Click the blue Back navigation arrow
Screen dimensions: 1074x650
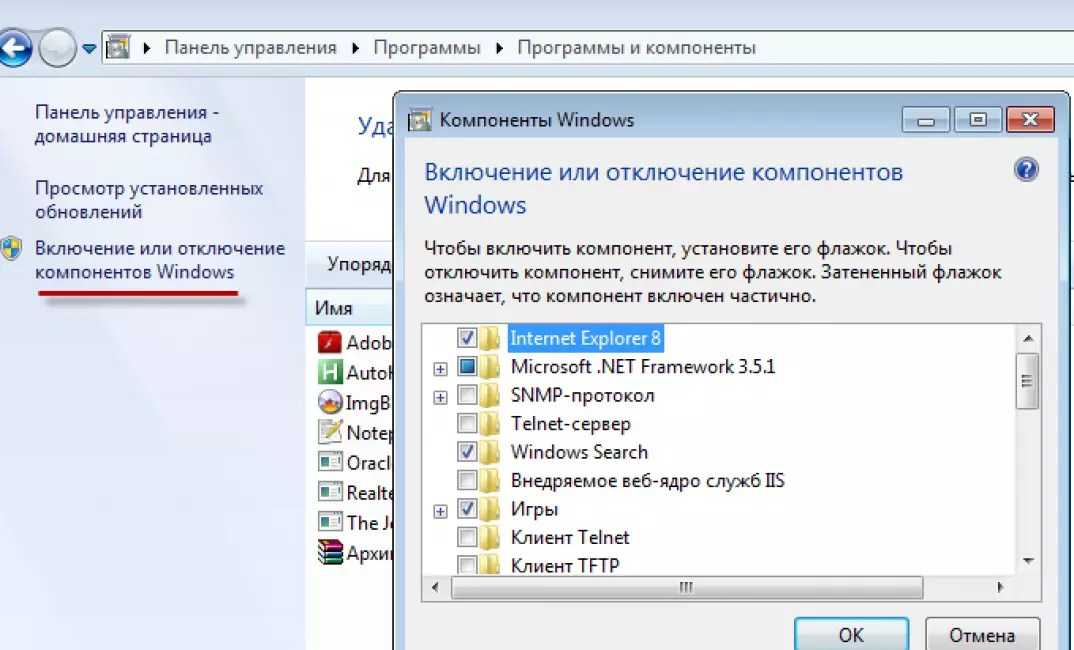coord(14,48)
